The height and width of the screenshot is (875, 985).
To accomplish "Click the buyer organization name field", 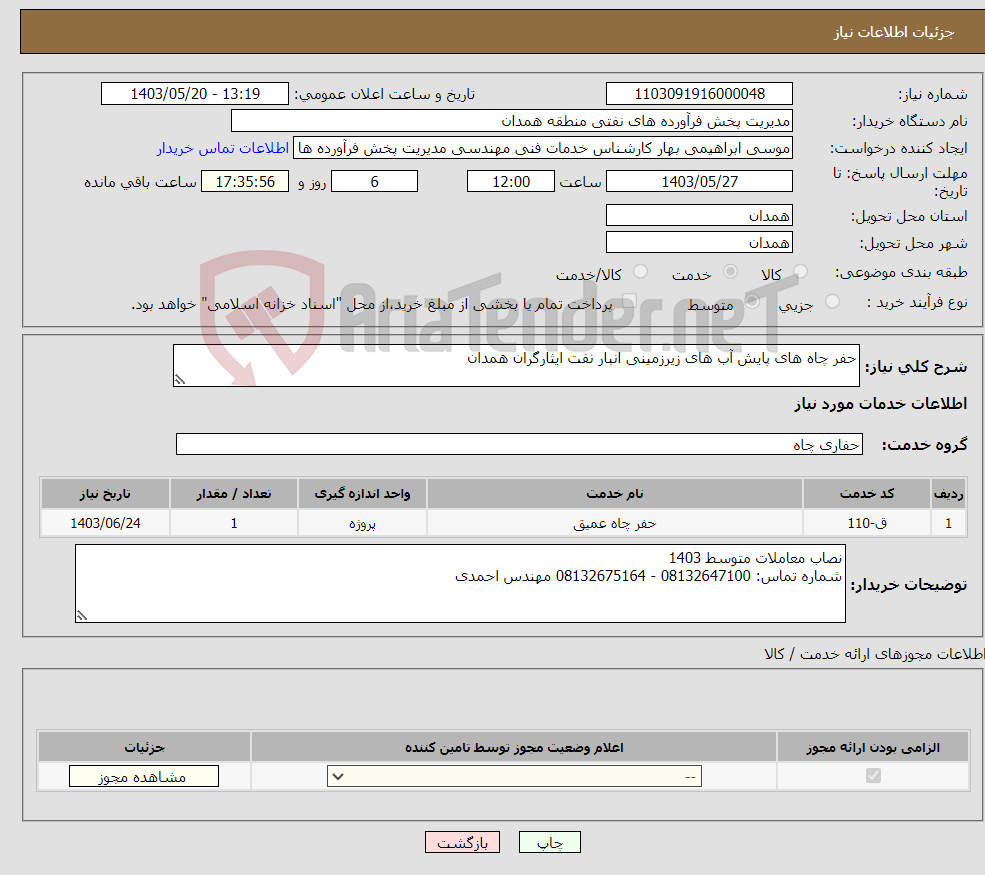I will click(x=511, y=121).
